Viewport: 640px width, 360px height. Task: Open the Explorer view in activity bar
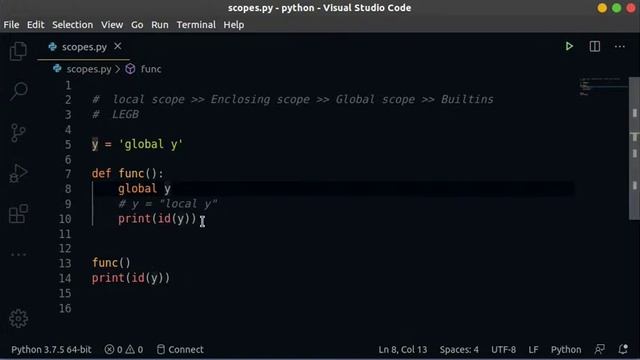pyautogui.click(x=18, y=51)
